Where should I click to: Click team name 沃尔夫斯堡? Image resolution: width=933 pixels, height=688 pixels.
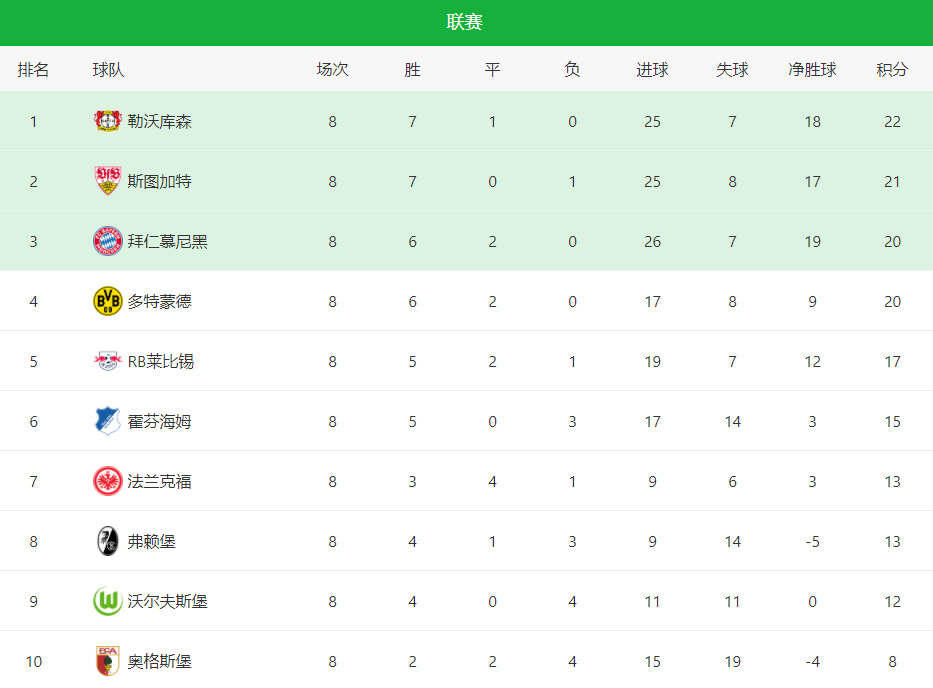(167, 602)
